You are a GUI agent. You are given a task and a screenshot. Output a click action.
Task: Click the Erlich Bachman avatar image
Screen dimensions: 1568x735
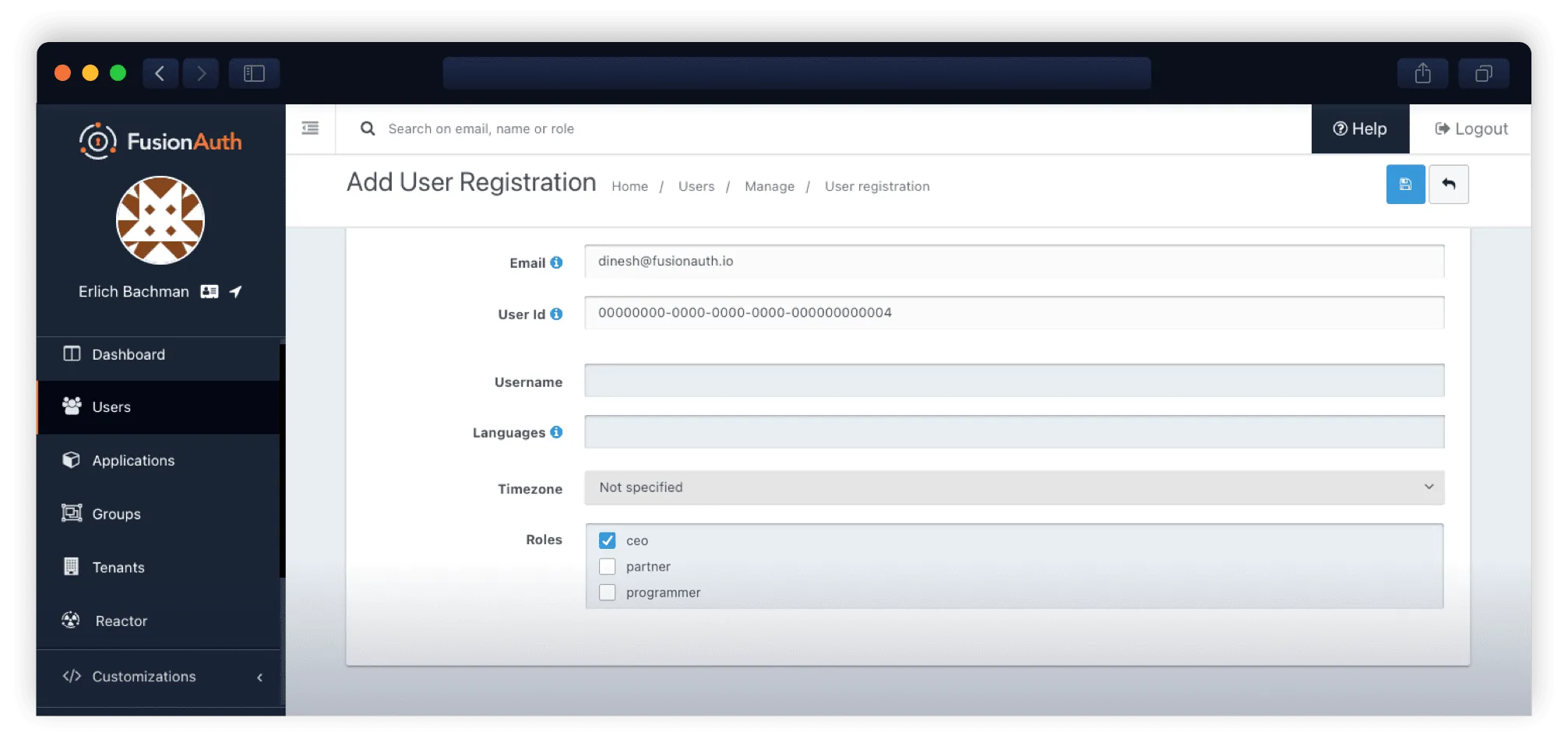(160, 220)
